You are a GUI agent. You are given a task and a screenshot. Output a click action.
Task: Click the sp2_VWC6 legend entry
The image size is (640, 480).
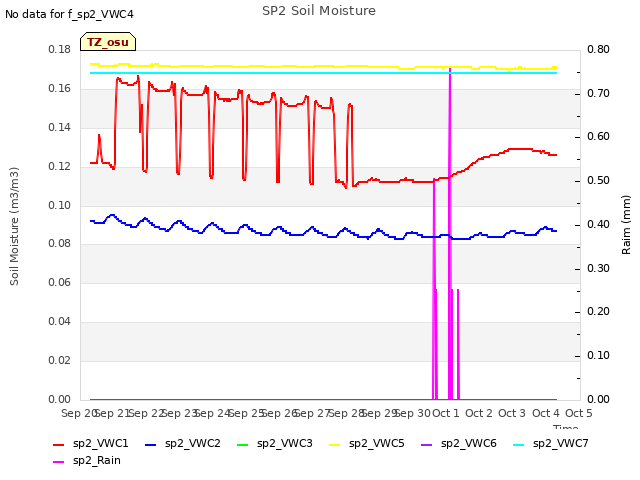coord(459,443)
